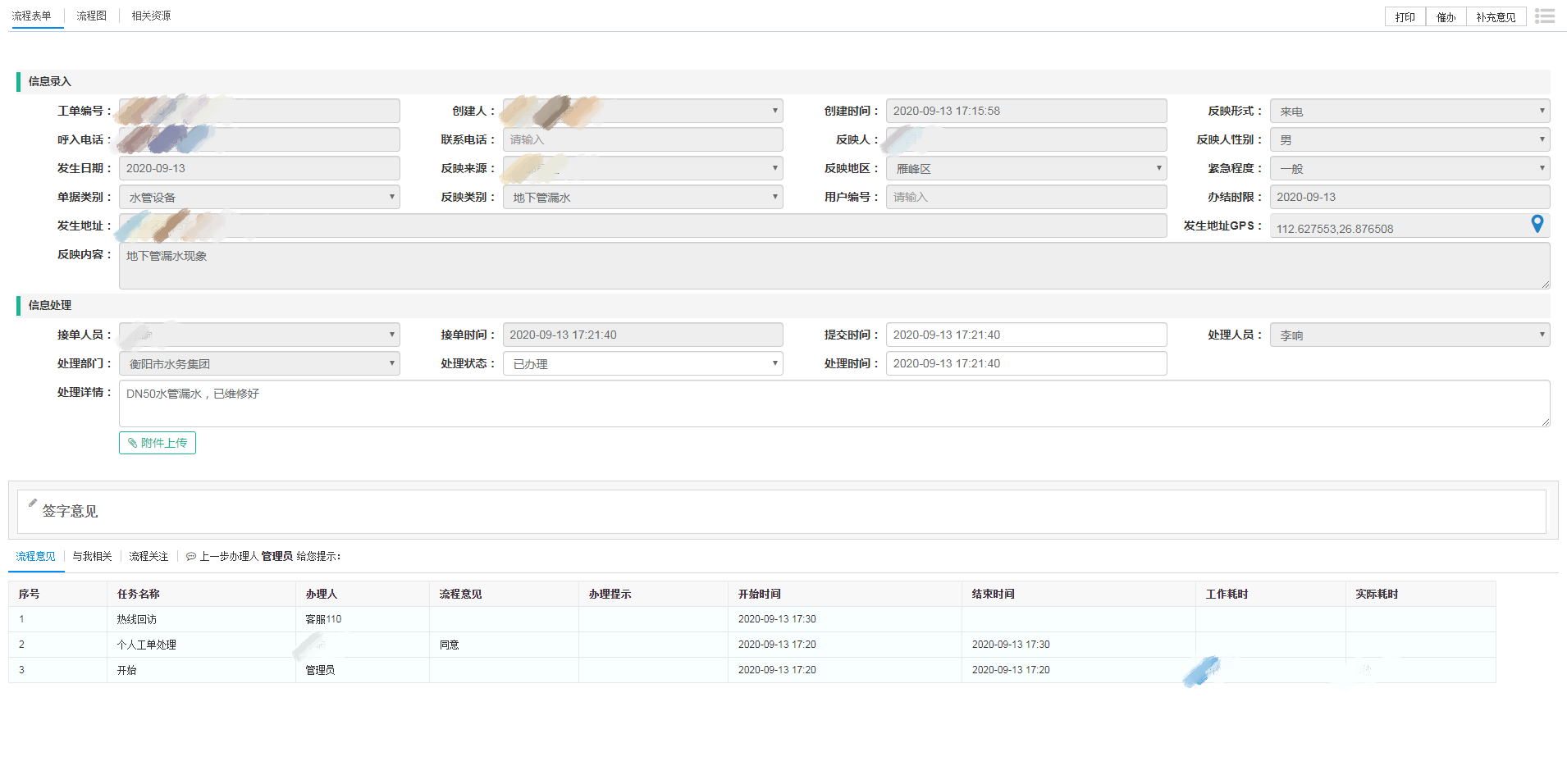Open the 相关资源 tab
The height and width of the screenshot is (784, 1567).
pos(151,16)
